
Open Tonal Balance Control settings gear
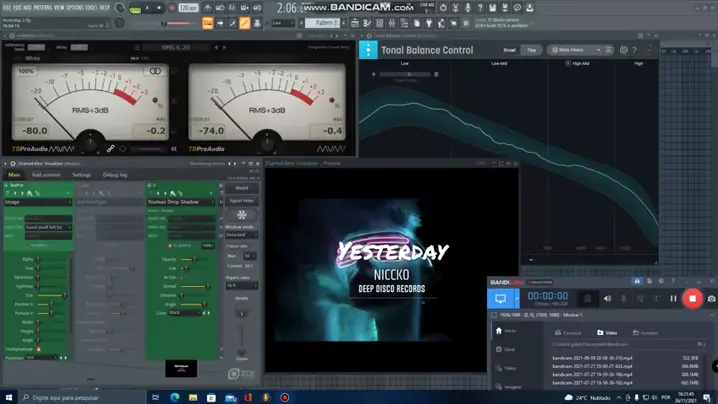624,49
